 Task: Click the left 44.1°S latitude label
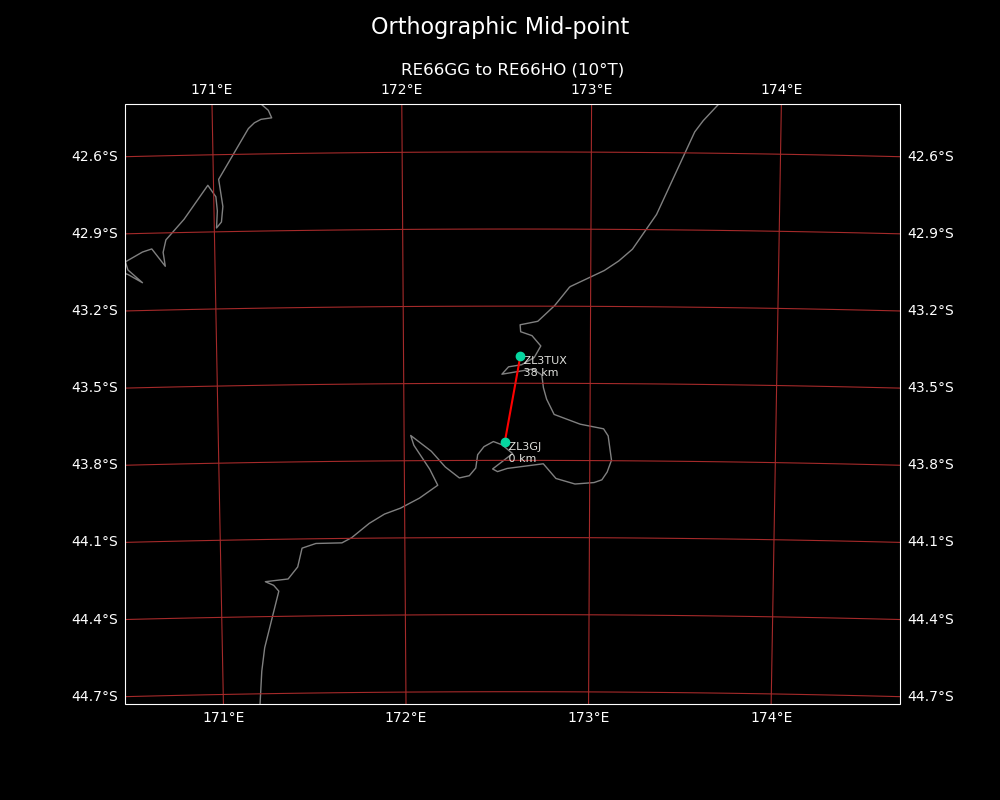[94, 542]
